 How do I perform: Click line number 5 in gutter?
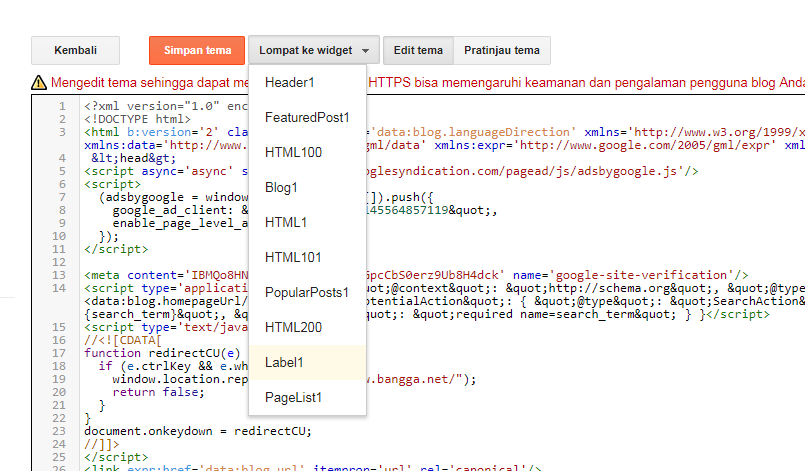pos(62,171)
